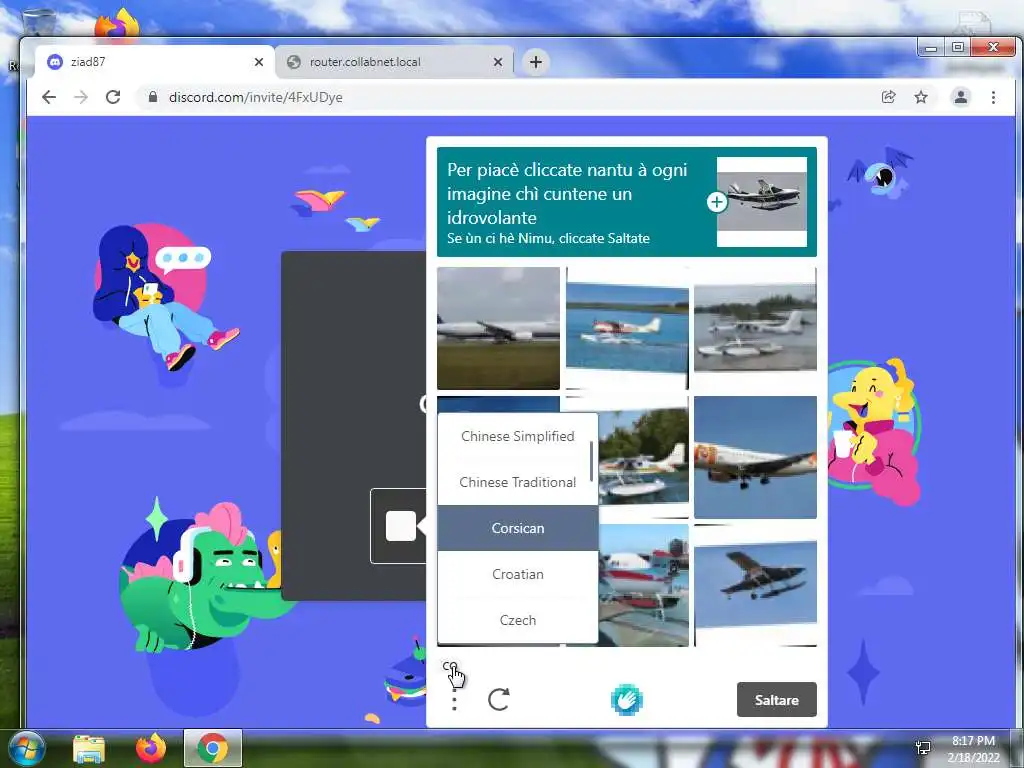The height and width of the screenshot is (768, 1024).
Task: Click the network tray icon
Action: tap(923, 748)
